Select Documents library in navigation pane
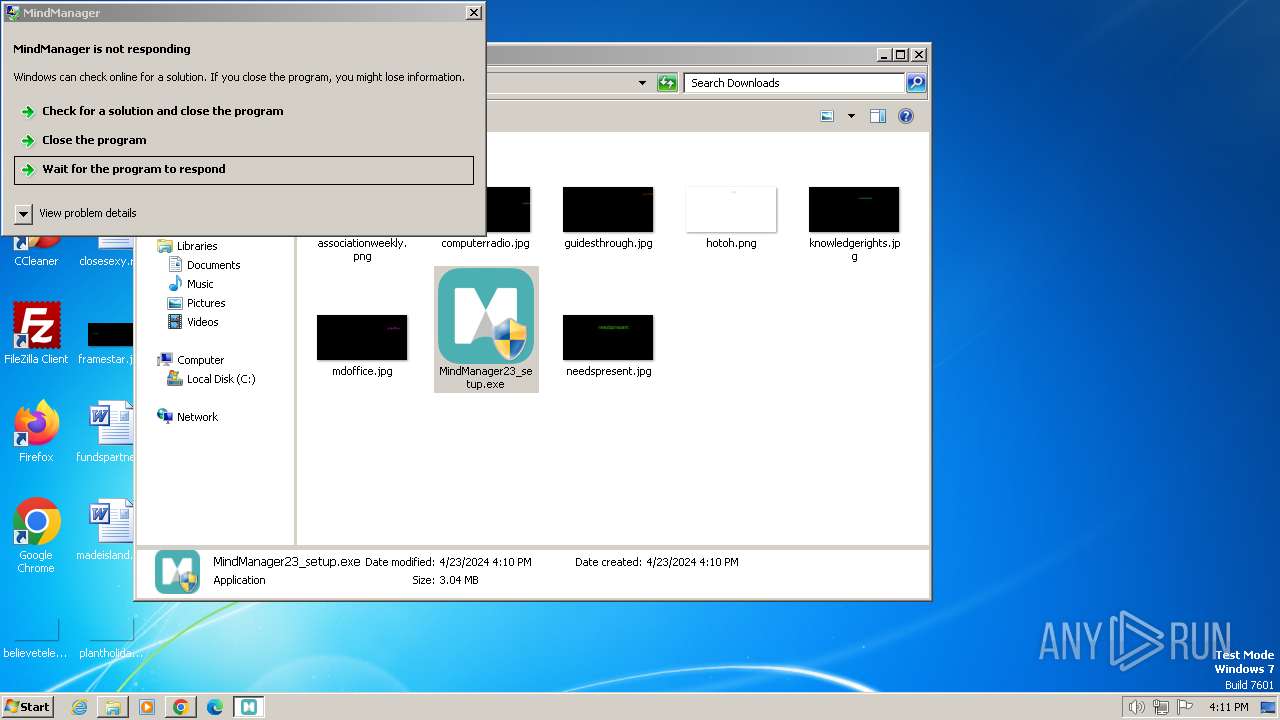Screen dimensions: 1280x720 tap(204, 265)
